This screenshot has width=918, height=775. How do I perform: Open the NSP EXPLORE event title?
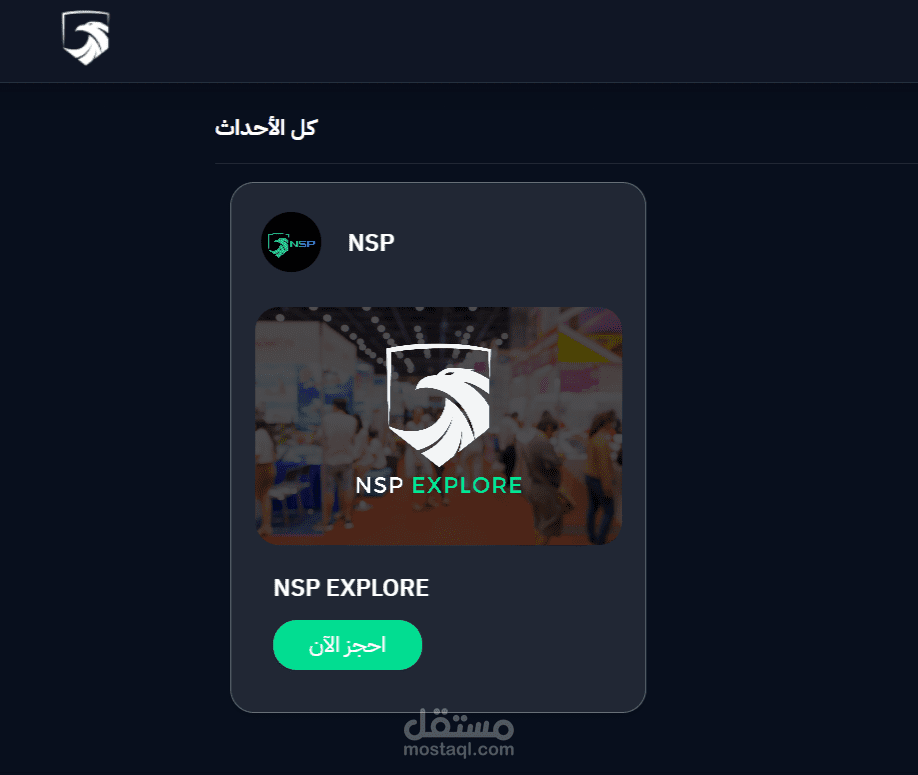[351, 588]
